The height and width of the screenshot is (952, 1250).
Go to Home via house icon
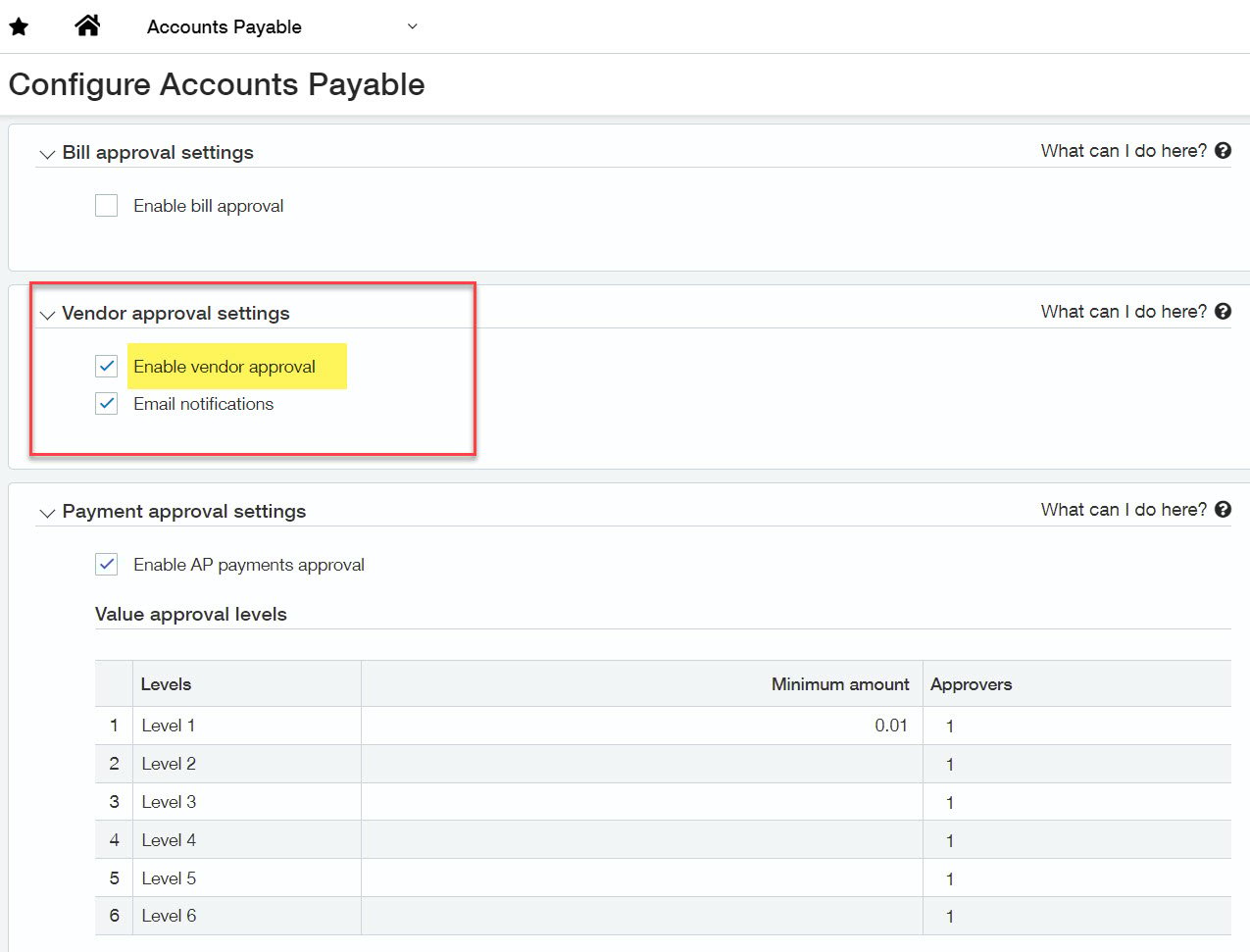click(x=87, y=25)
